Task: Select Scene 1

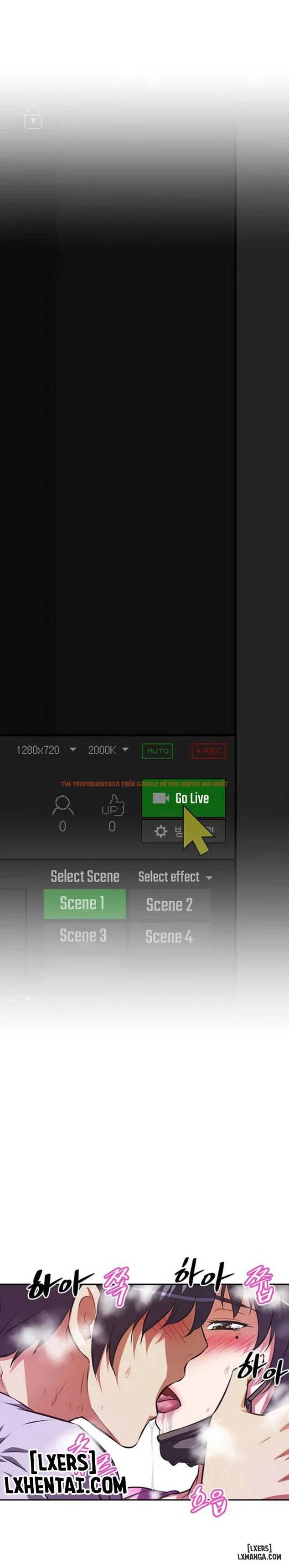Action: coord(84,903)
